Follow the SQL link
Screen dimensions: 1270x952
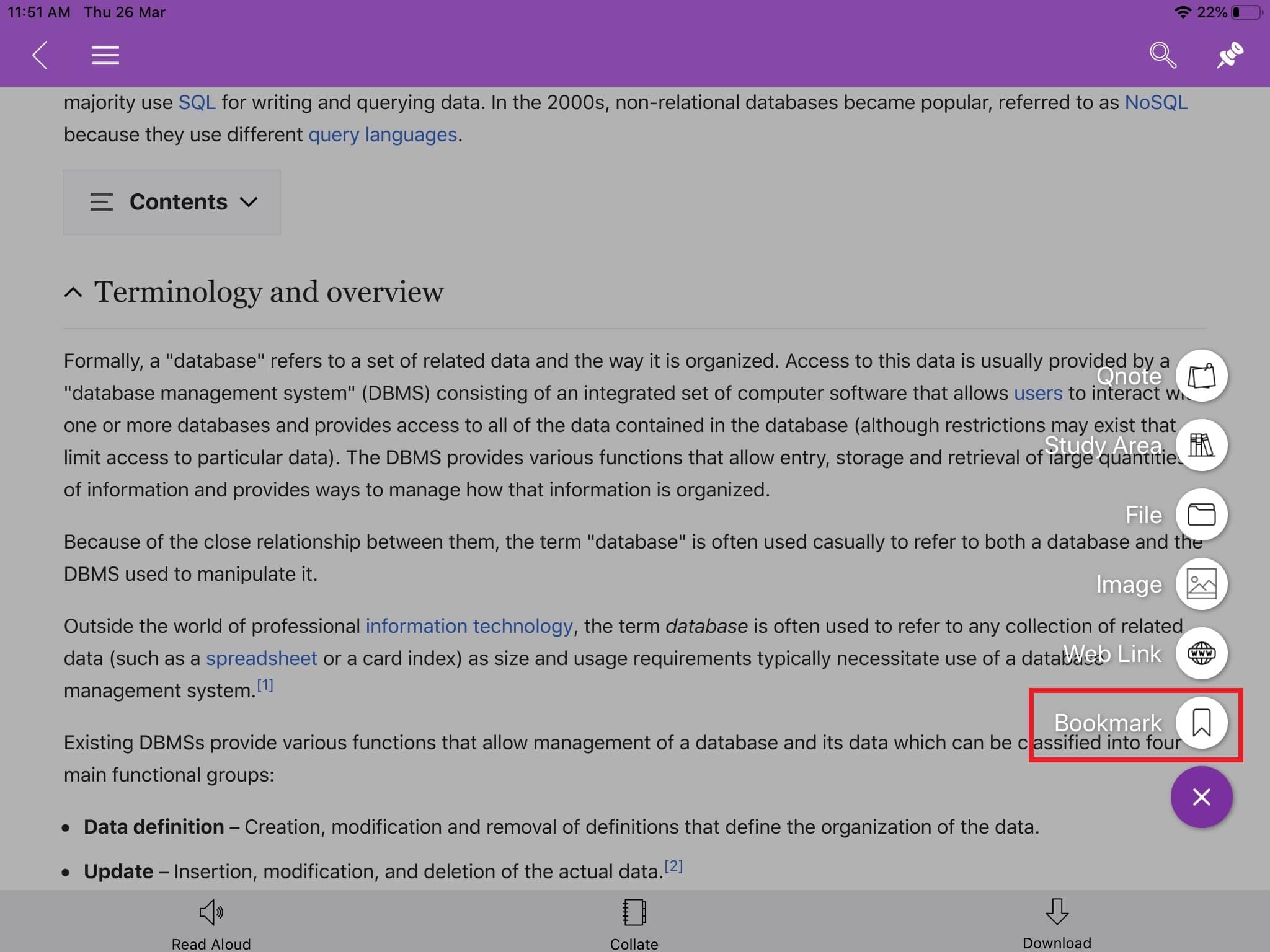coord(197,102)
